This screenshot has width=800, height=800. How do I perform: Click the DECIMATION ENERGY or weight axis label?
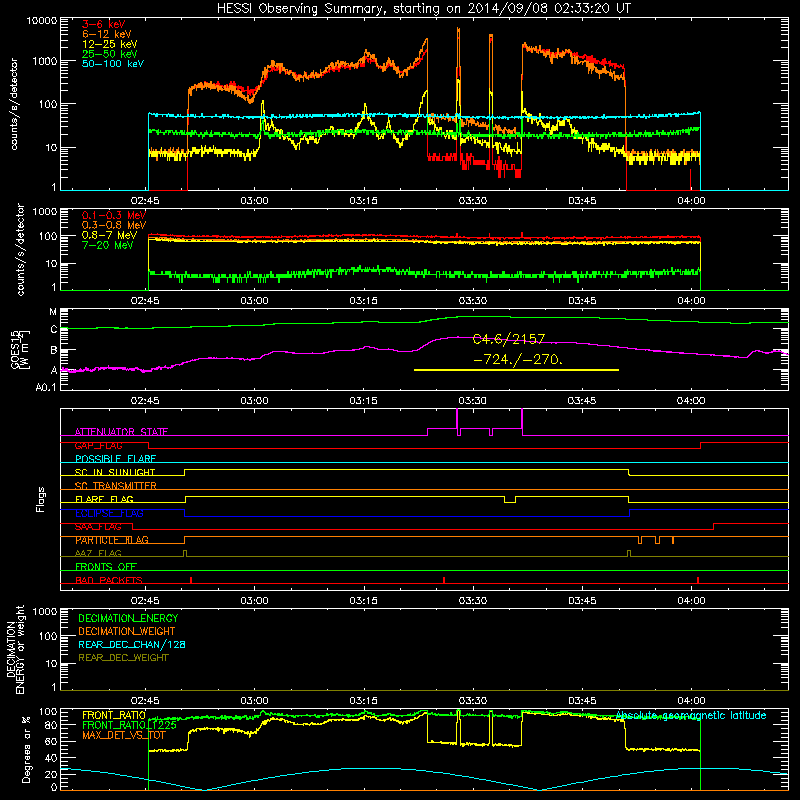pyautogui.click(x=15, y=649)
